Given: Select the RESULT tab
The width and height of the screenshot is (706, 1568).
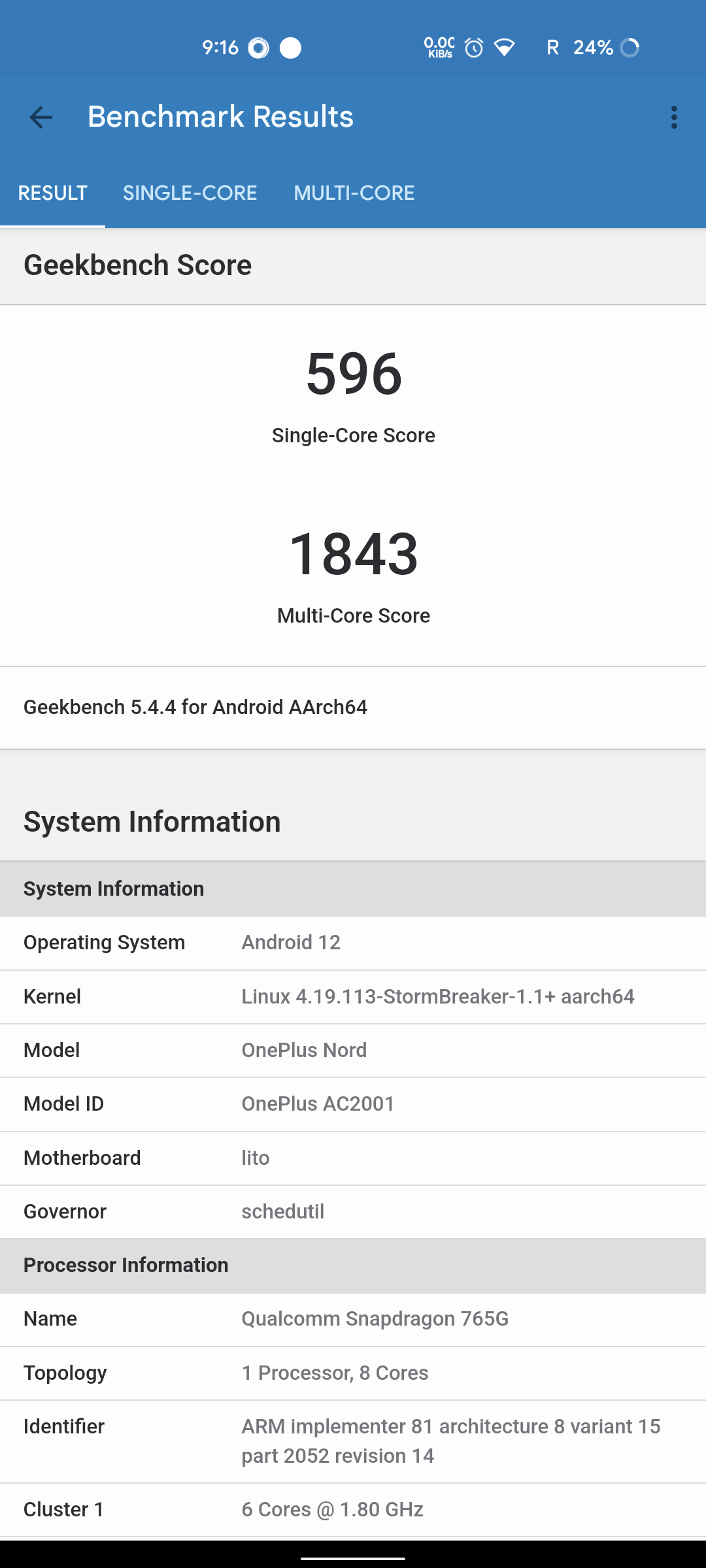Looking at the screenshot, I should [x=52, y=193].
